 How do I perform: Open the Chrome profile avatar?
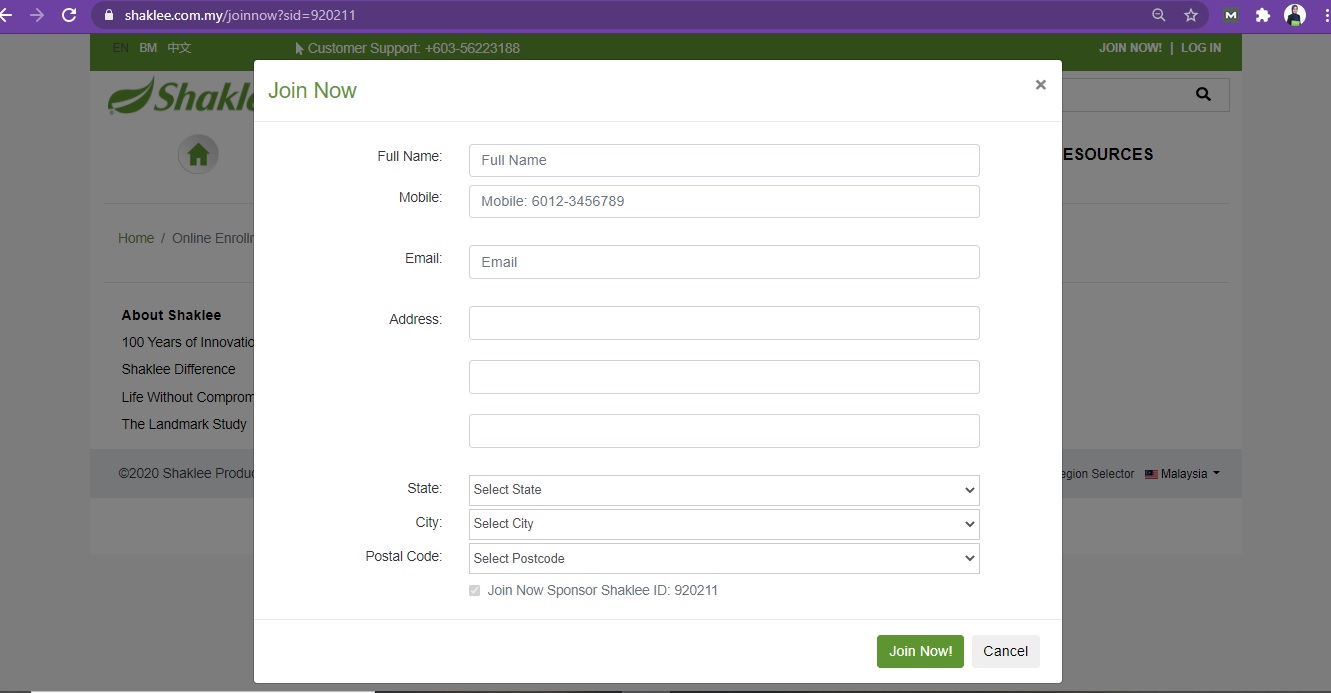pyautogui.click(x=1295, y=15)
